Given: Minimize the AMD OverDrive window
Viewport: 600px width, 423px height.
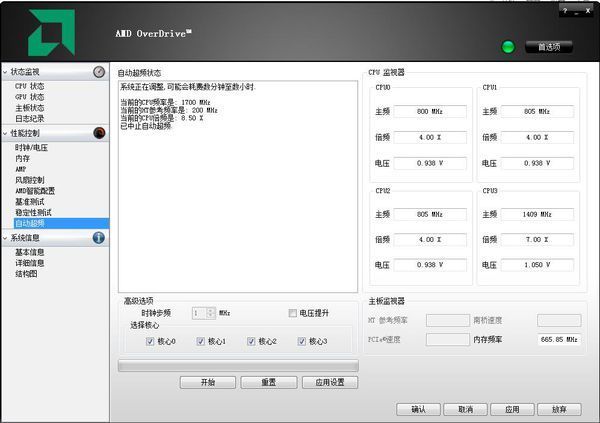Looking at the screenshot, I should pos(576,11).
